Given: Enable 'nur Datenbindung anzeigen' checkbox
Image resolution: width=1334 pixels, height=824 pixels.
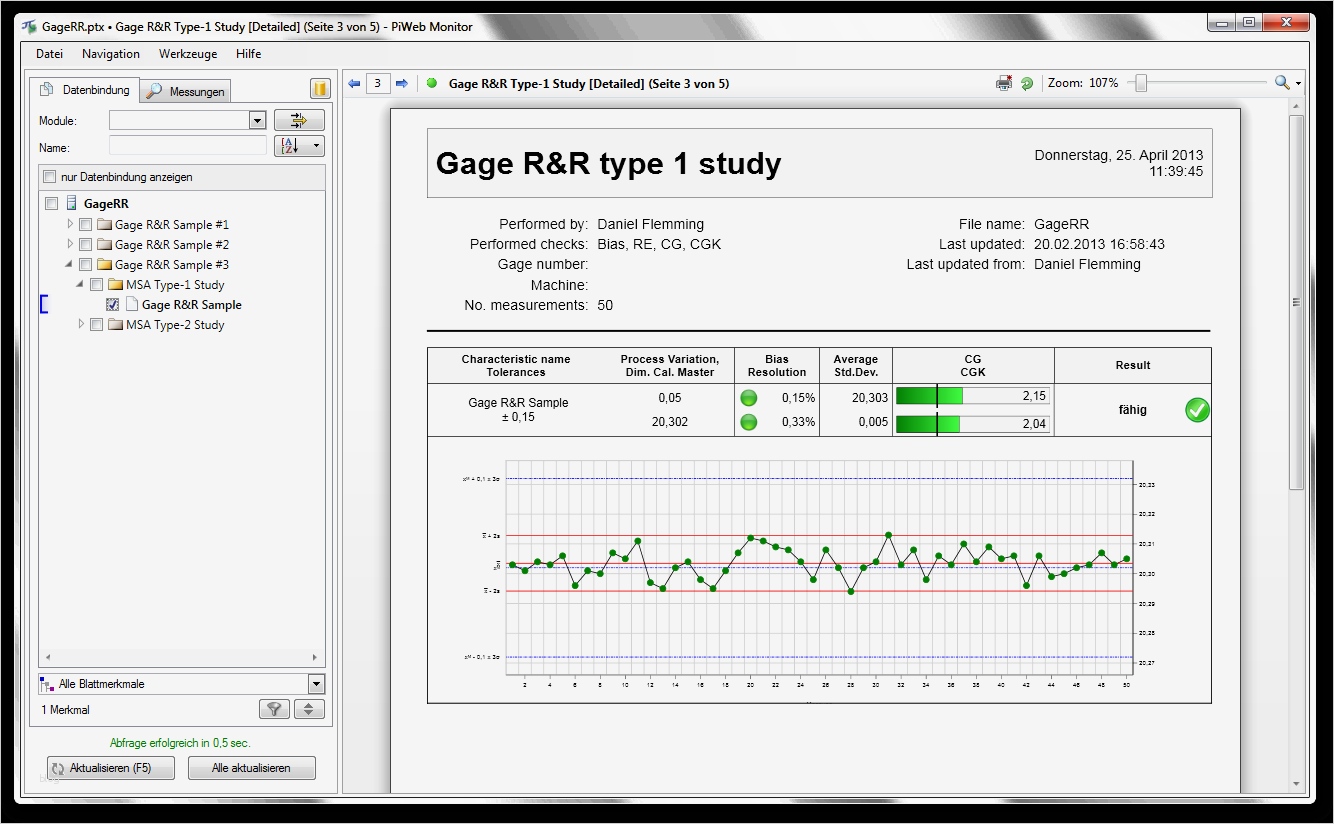Looking at the screenshot, I should tap(50, 177).
